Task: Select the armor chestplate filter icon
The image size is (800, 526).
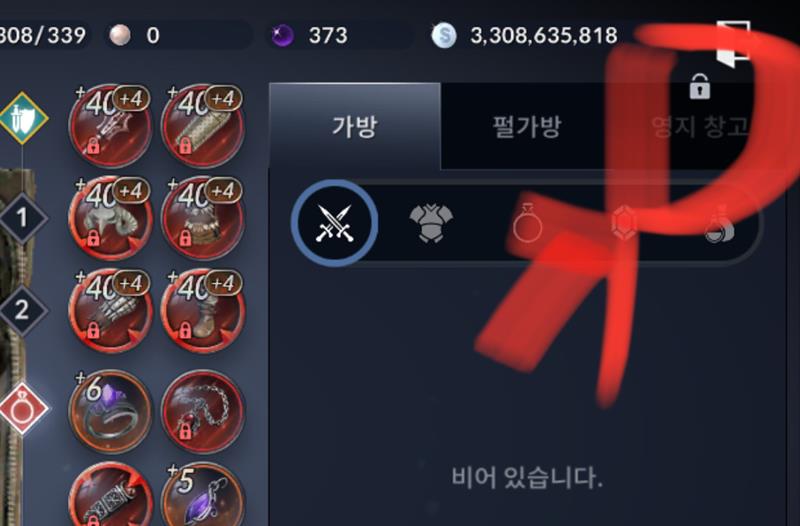Action: [431, 223]
